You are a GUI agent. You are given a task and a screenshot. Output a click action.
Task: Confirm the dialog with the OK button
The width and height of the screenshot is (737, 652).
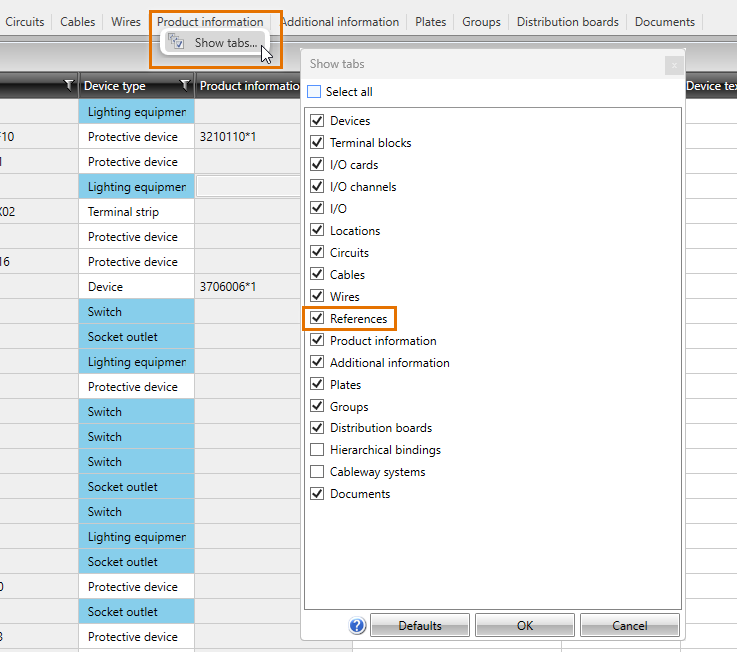[x=525, y=626]
